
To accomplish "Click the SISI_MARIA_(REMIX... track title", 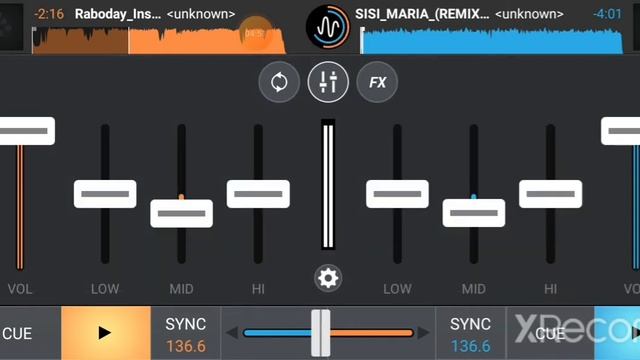I will pyautogui.click(x=422, y=14).
